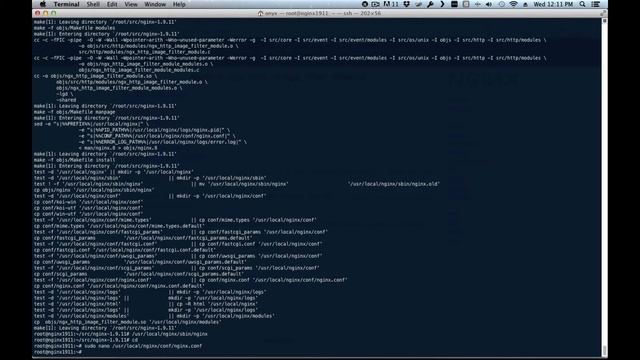This screenshot has width=640, height=360.
Task: Click the Dropbox menu bar icon
Action: coord(407,4)
